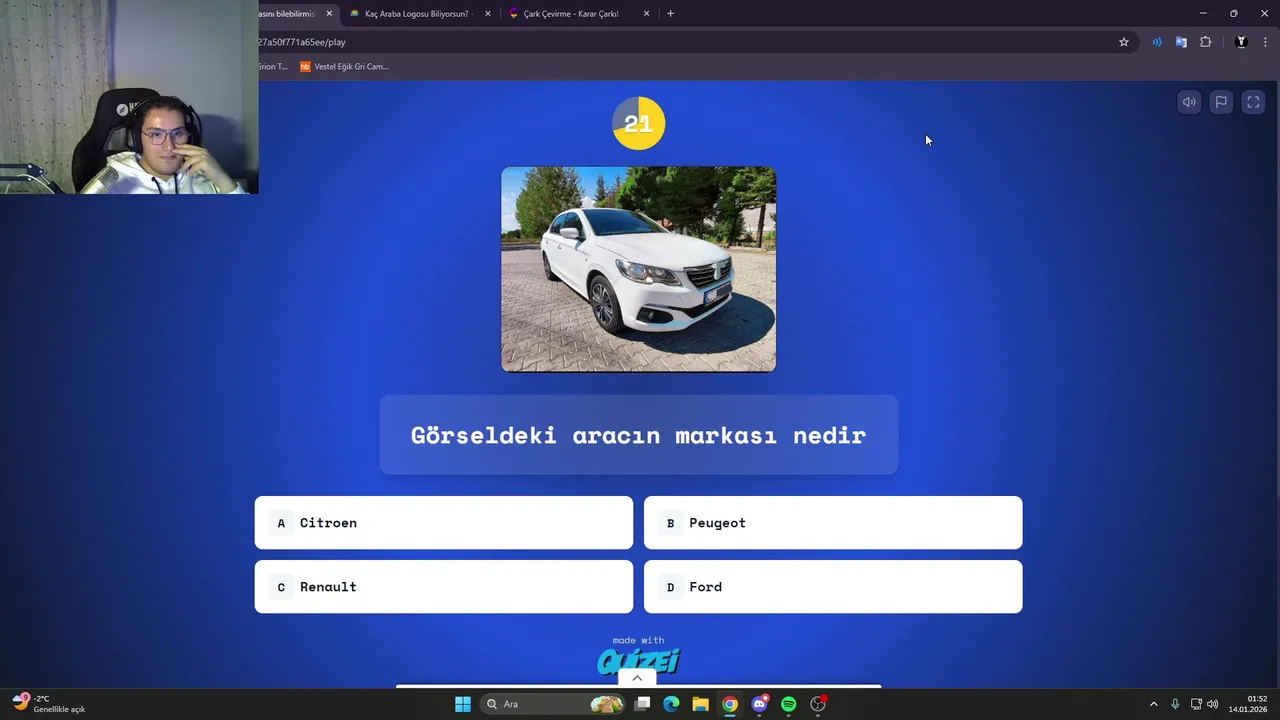Screen dimensions: 1280x720
Task: Open File Explorer from the taskbar
Action: [x=701, y=704]
